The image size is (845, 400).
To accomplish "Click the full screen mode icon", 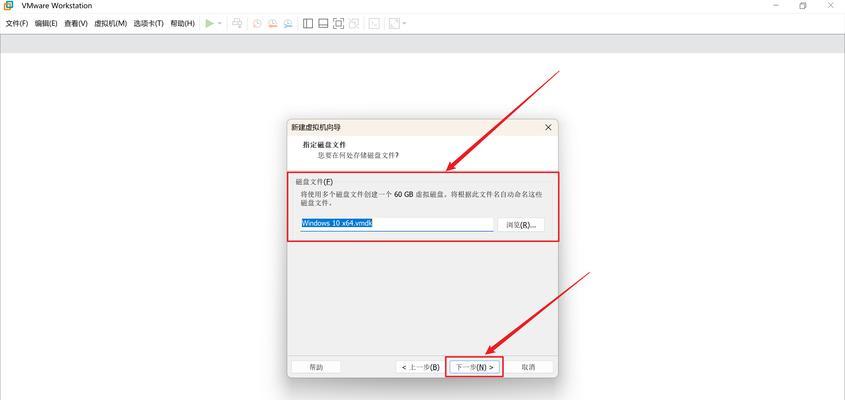I will click(x=338, y=23).
